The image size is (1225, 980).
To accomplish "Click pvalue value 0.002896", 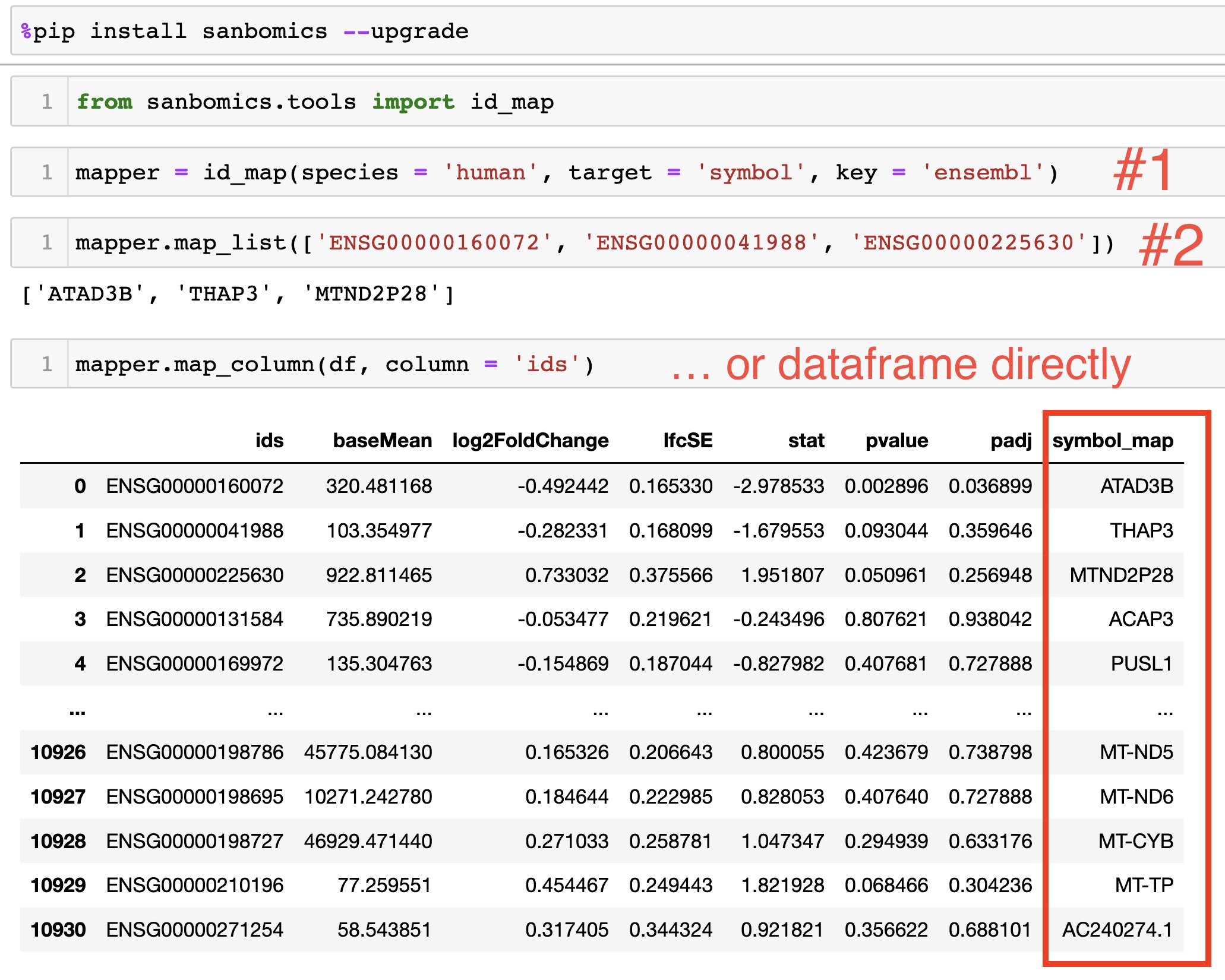I will tap(886, 486).
